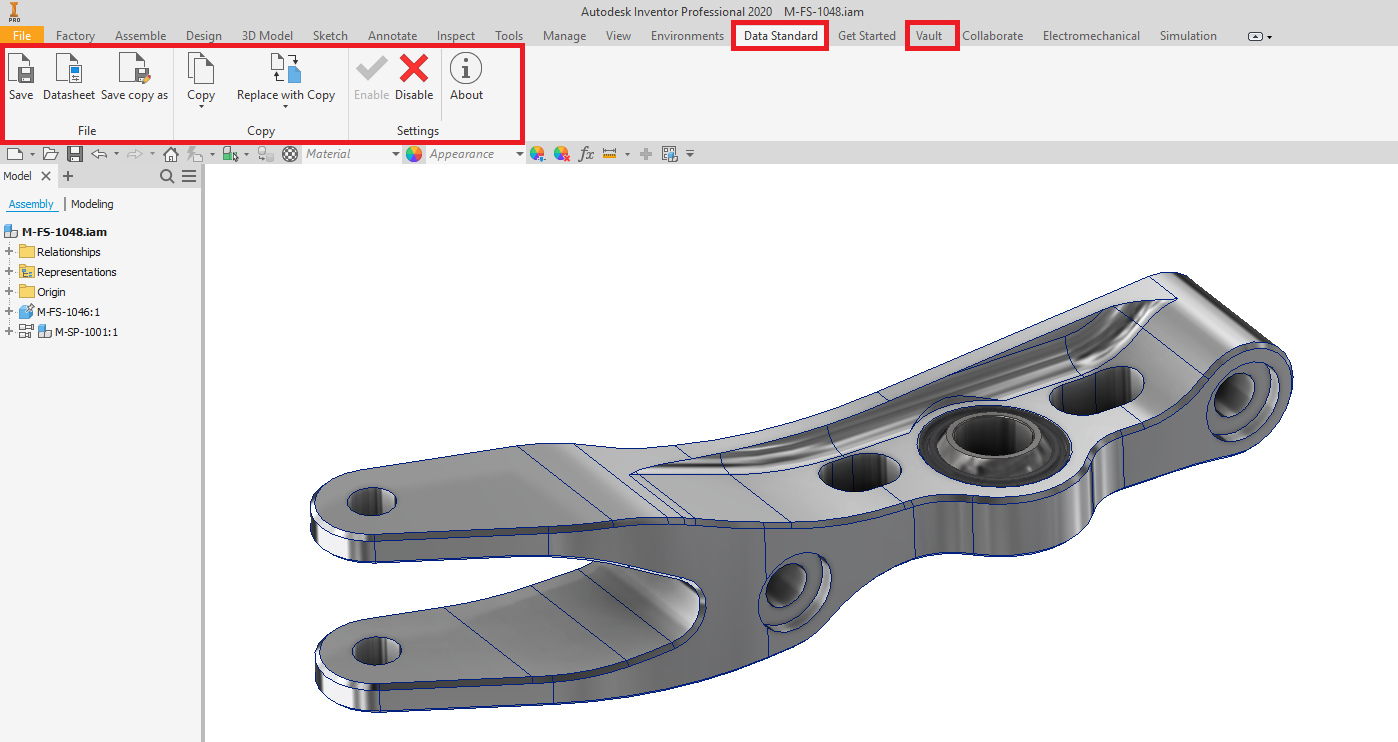Viewport: 1398px width, 742px height.
Task: Open the customize quick access toolbar arrow
Action: [x=689, y=154]
